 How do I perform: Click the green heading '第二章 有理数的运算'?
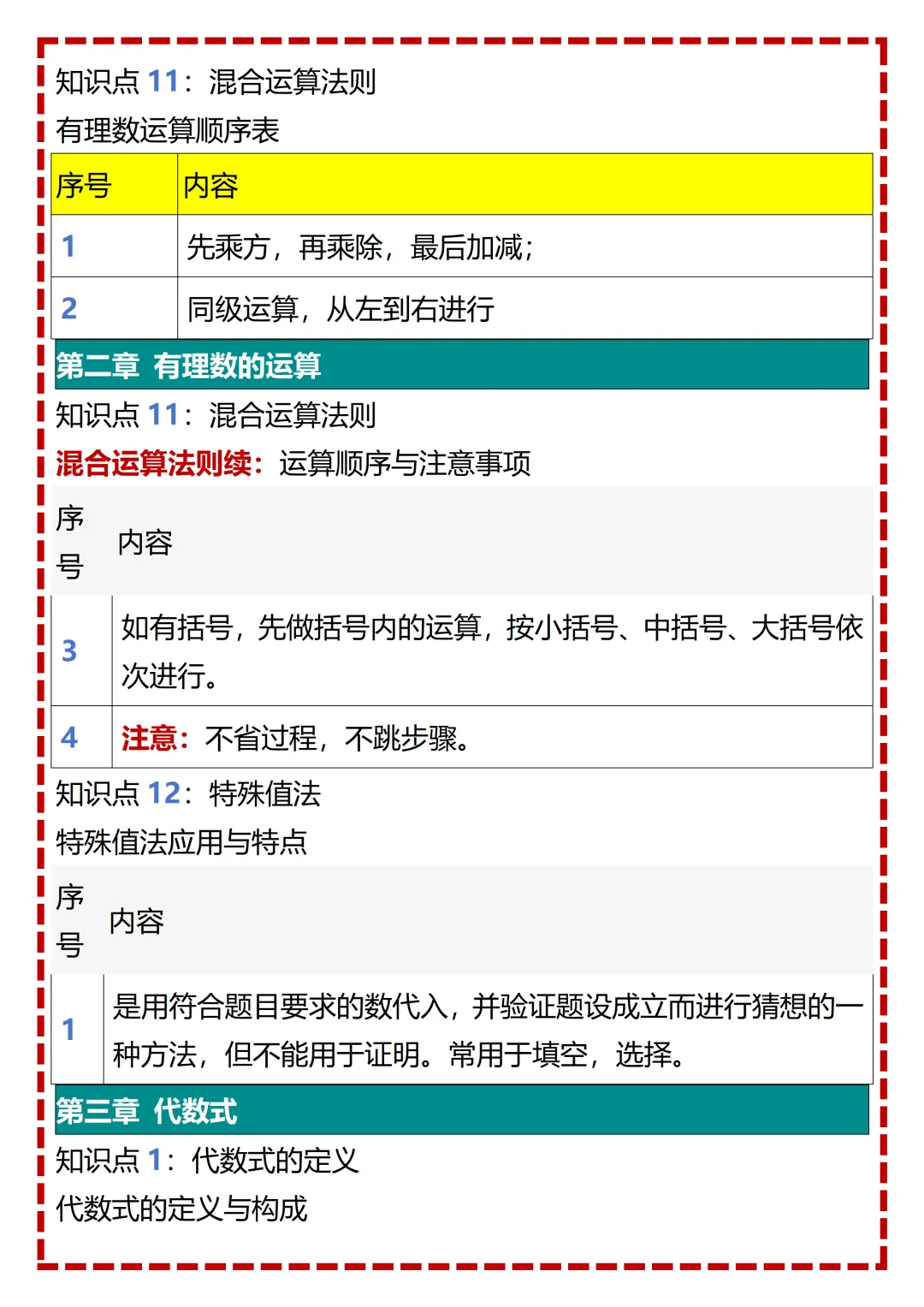pyautogui.click(x=462, y=365)
